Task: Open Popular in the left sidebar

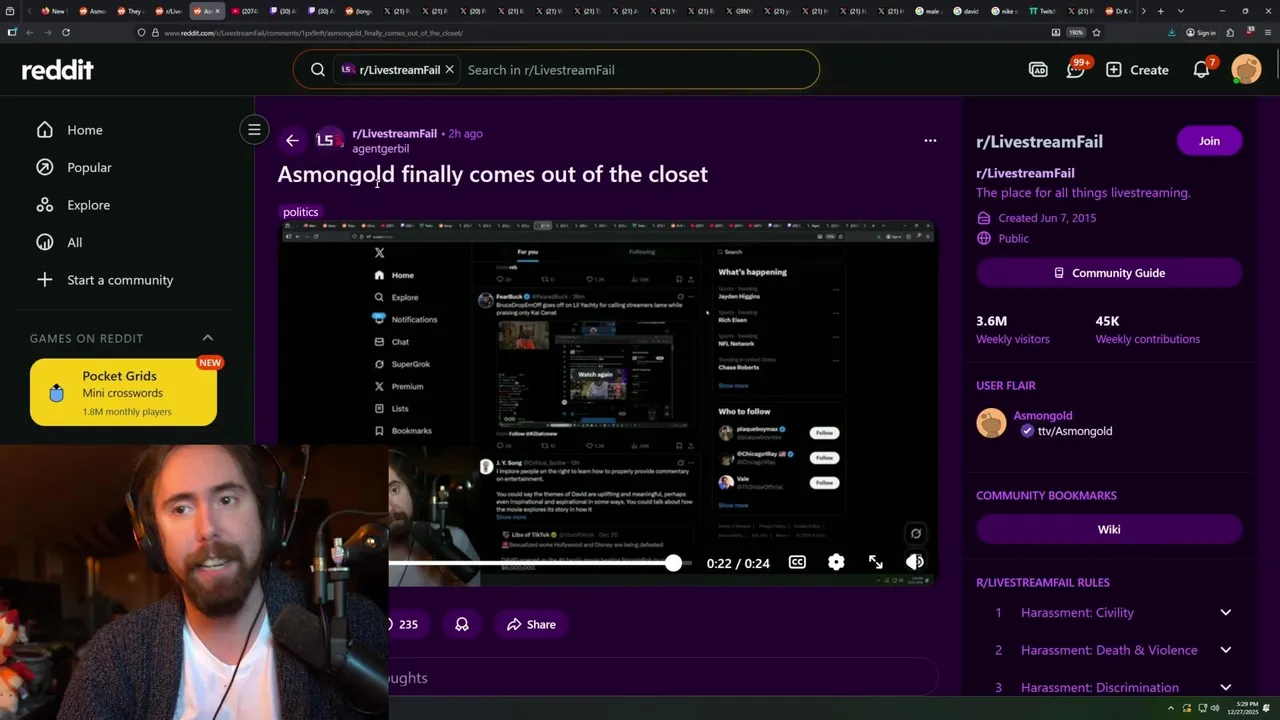Action: 89,167
